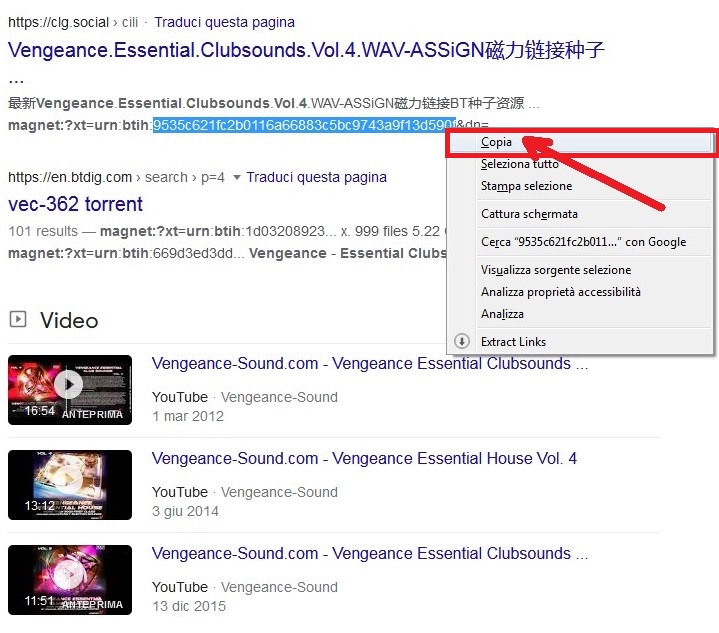Play the 11:51 video thumbnail
This screenshot has height=633, width=719.
(x=70, y=580)
